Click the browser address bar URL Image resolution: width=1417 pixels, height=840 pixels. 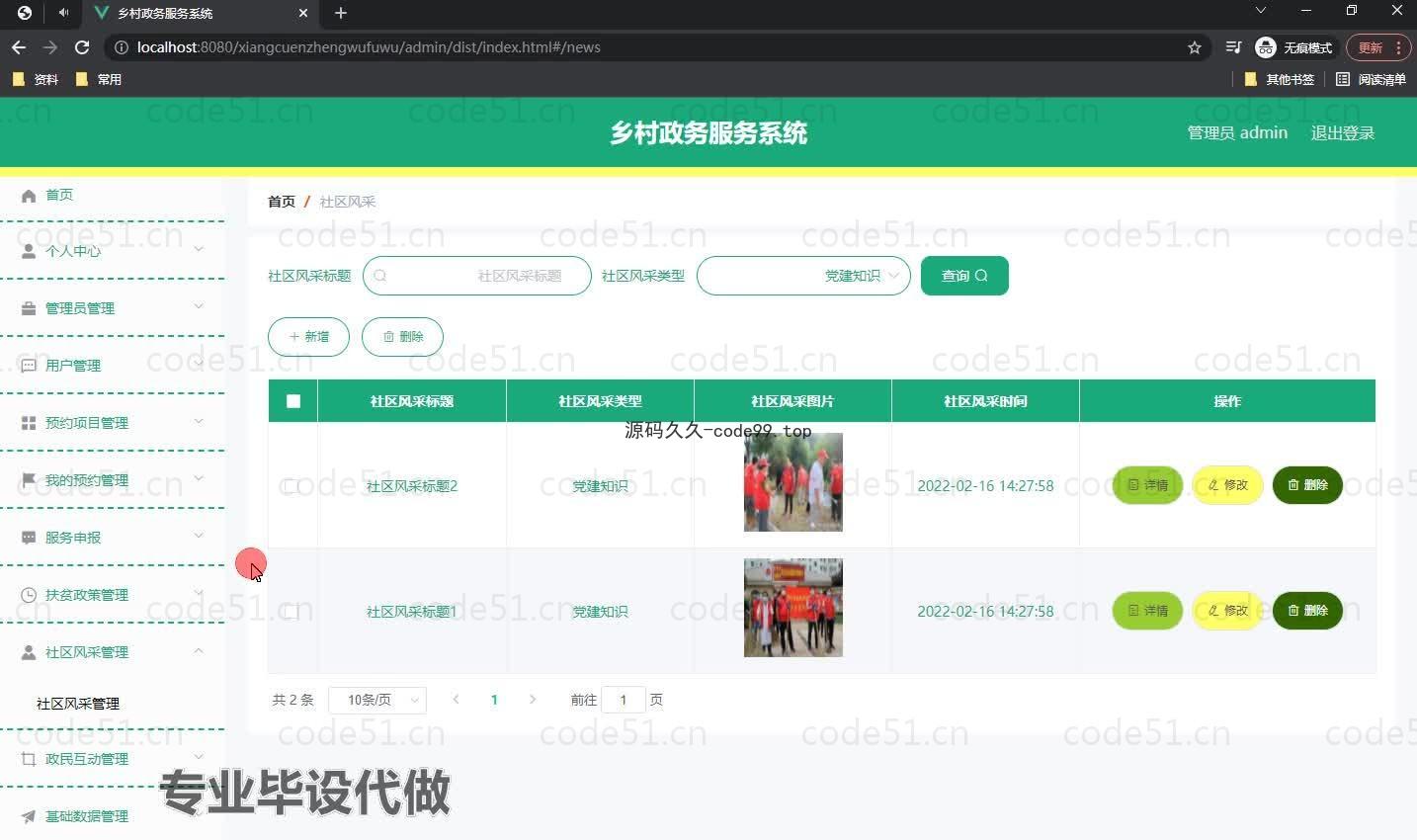(x=369, y=47)
